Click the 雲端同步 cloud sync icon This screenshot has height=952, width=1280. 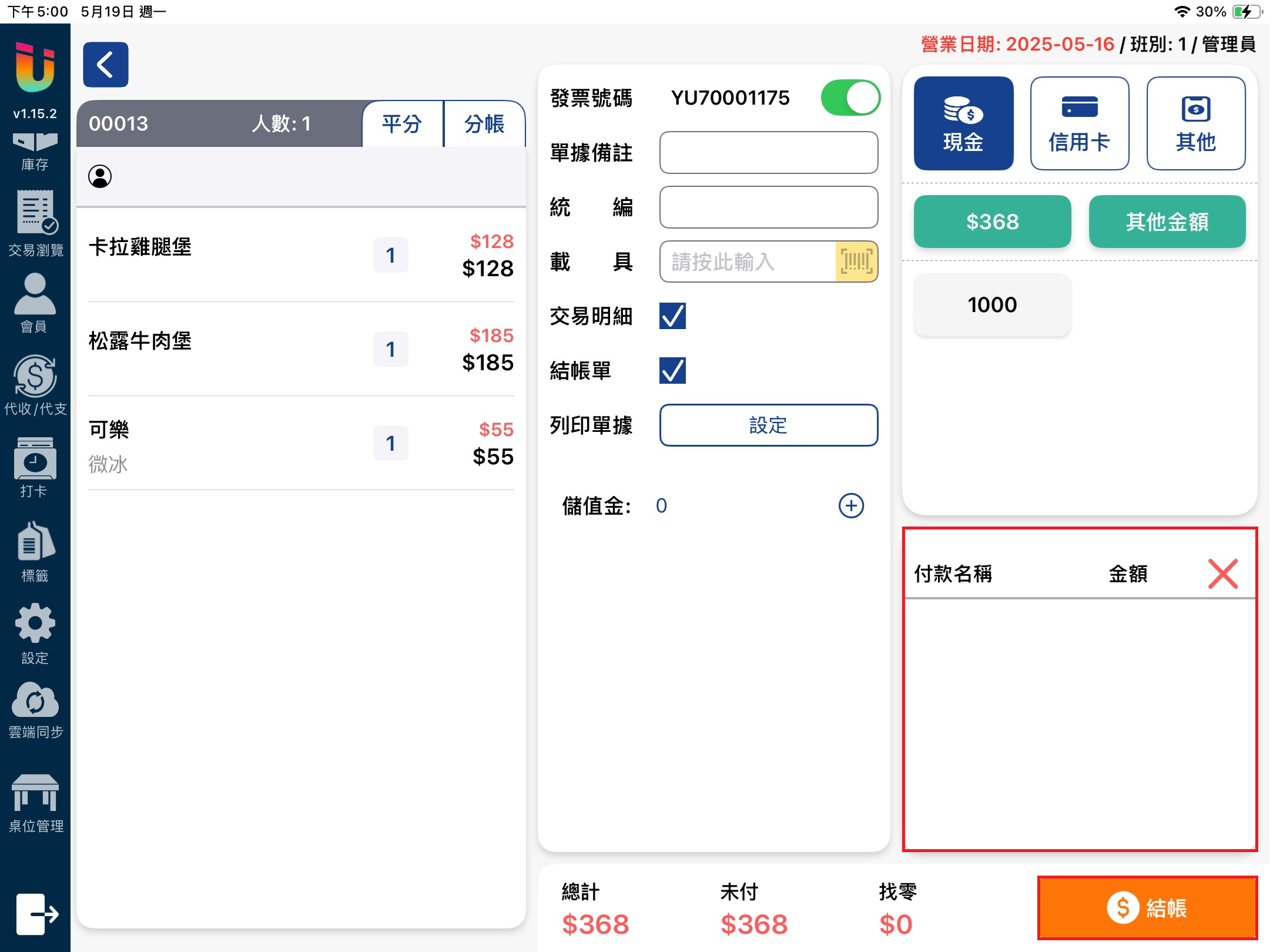point(35,709)
